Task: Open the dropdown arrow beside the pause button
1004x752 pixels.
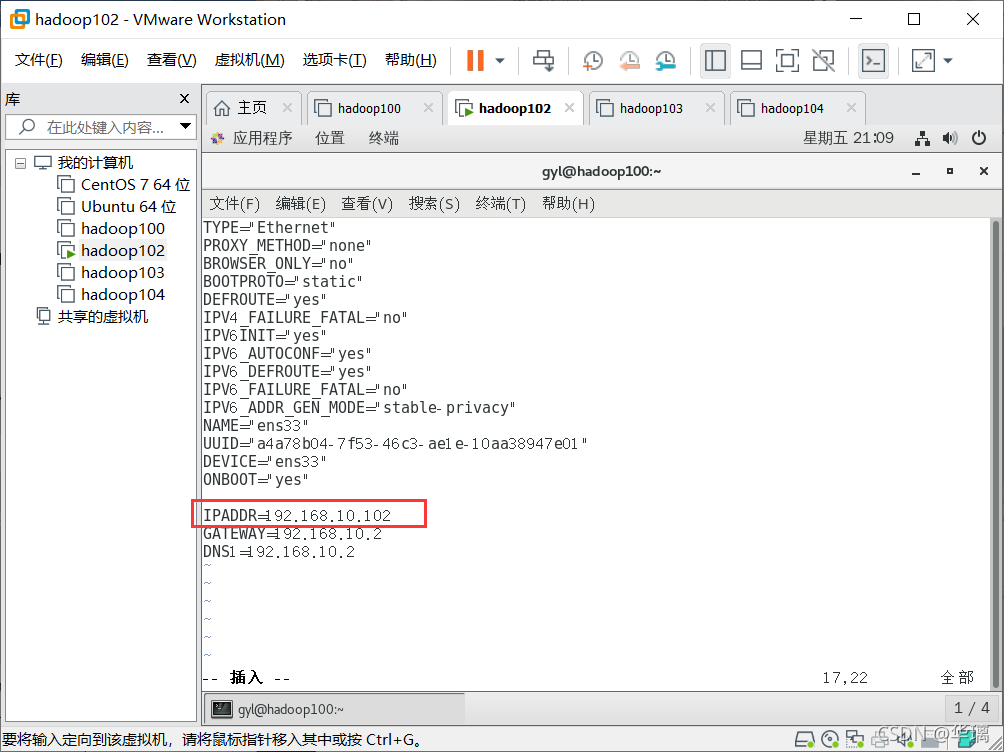Action: tap(500, 61)
